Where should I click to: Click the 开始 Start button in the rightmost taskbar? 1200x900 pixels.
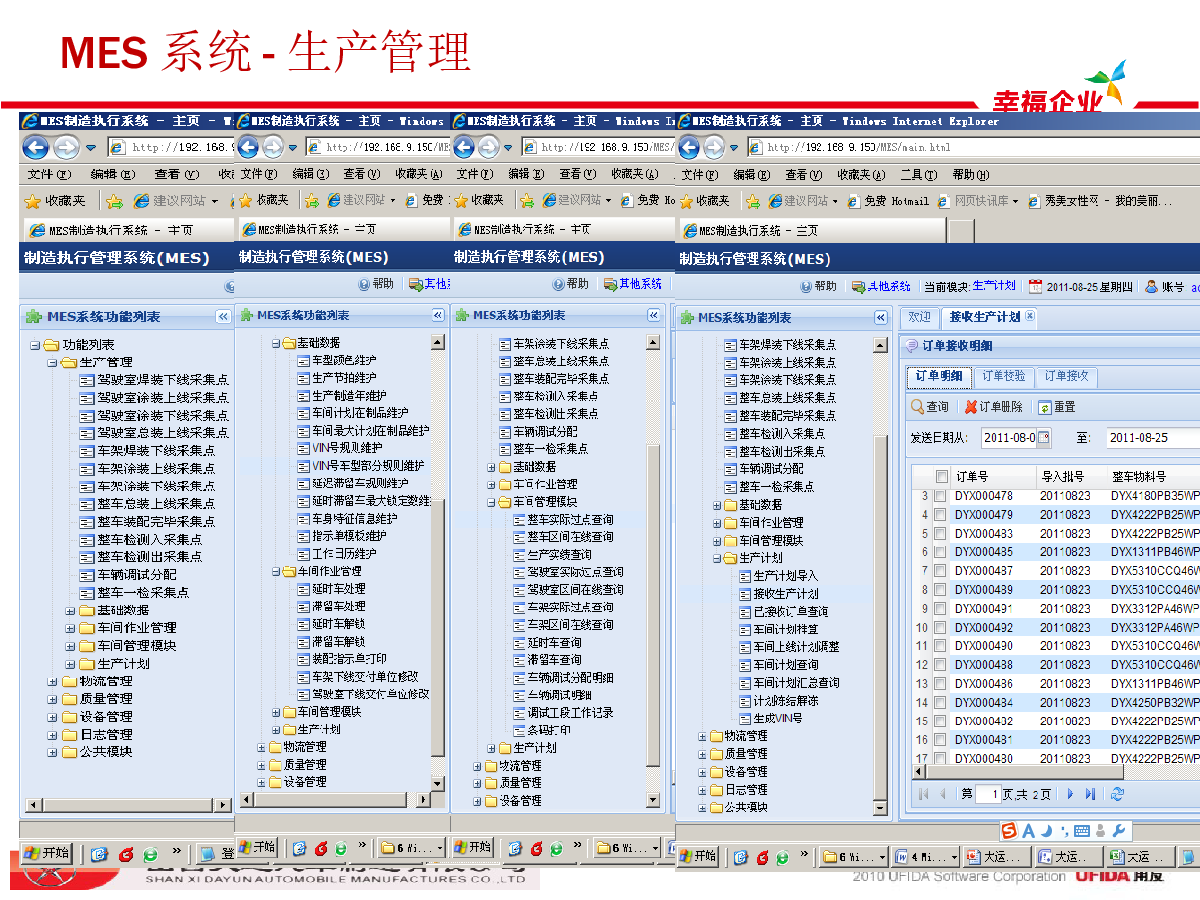coord(700,857)
